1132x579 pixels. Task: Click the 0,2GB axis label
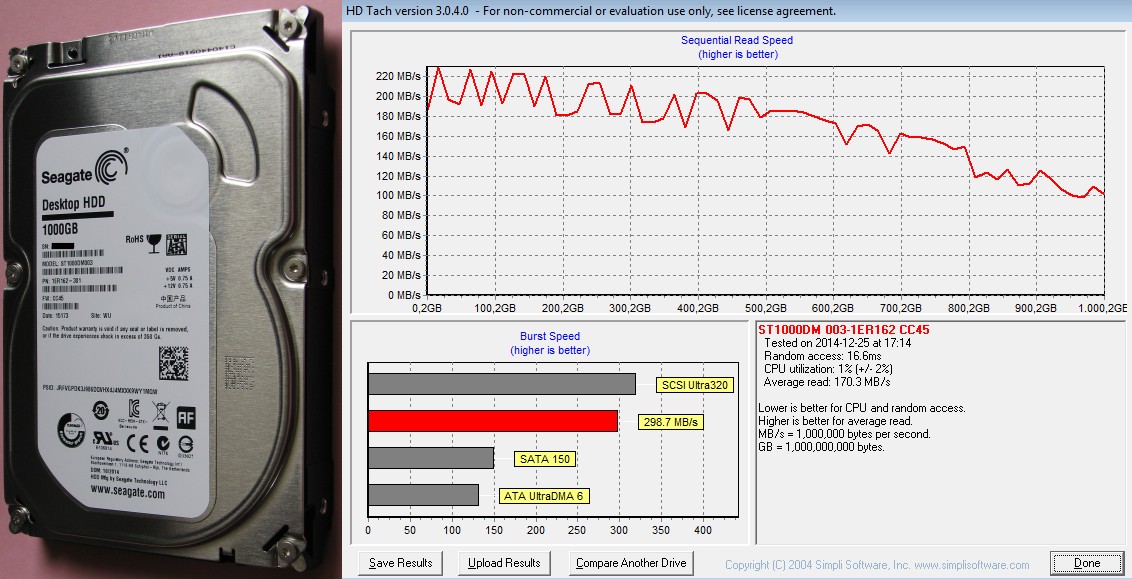[427, 308]
